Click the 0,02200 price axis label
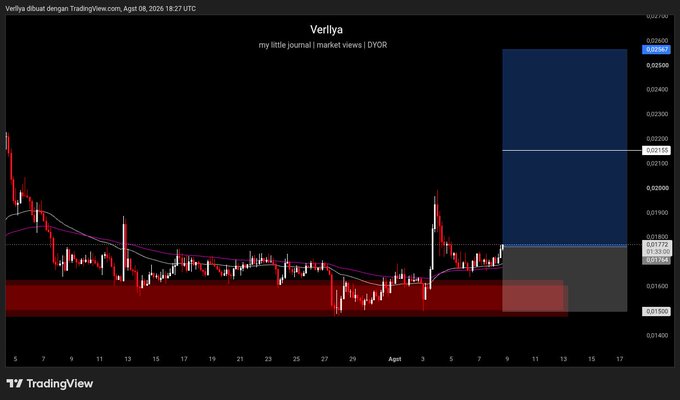The width and height of the screenshot is (680, 400). point(657,139)
